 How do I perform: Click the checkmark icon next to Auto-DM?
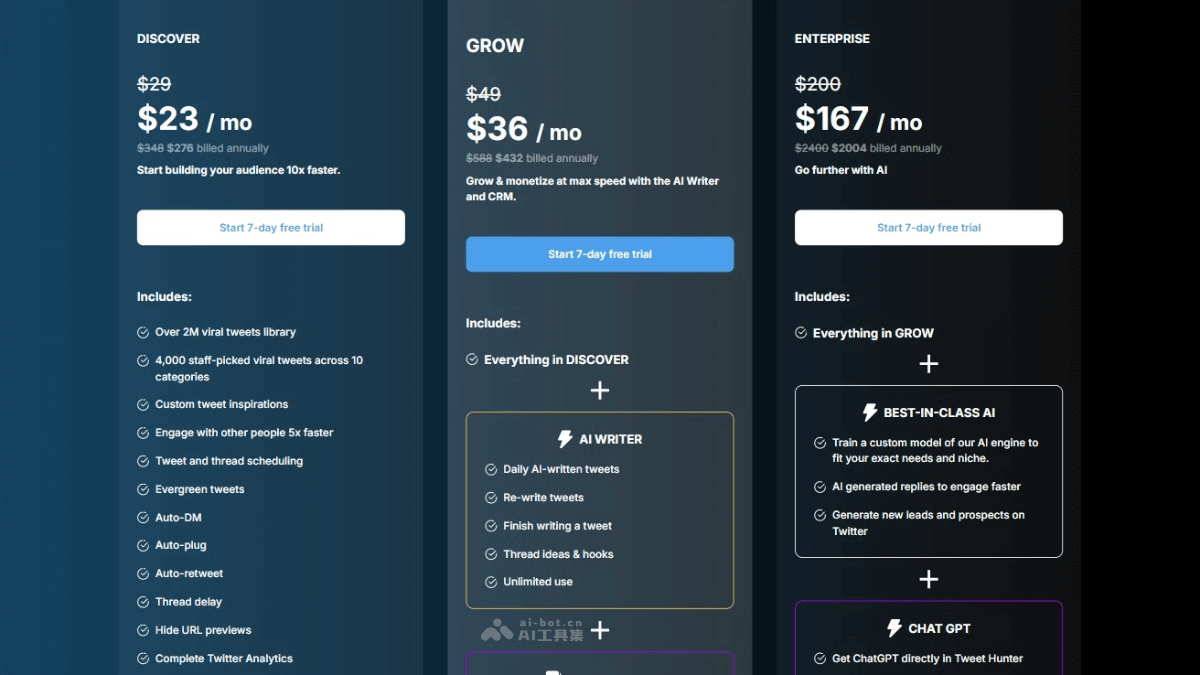pyautogui.click(x=143, y=518)
